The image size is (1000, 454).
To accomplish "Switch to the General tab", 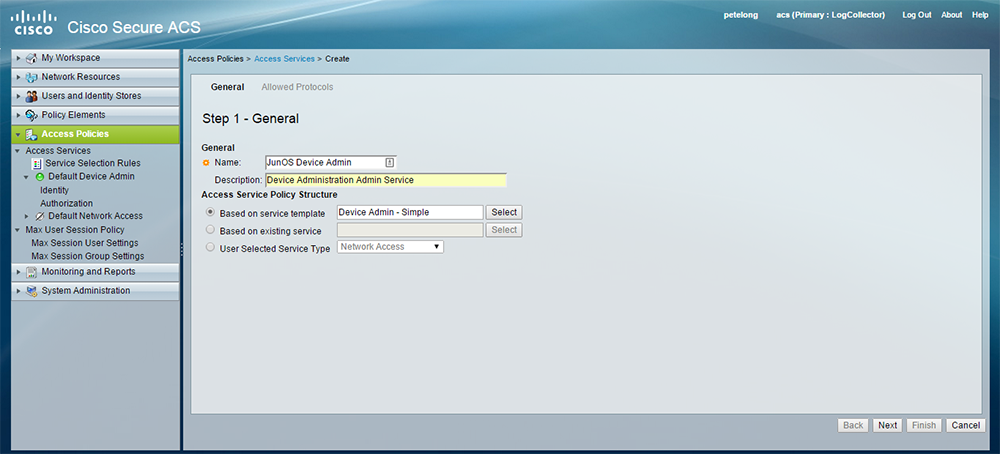I will click(x=227, y=87).
